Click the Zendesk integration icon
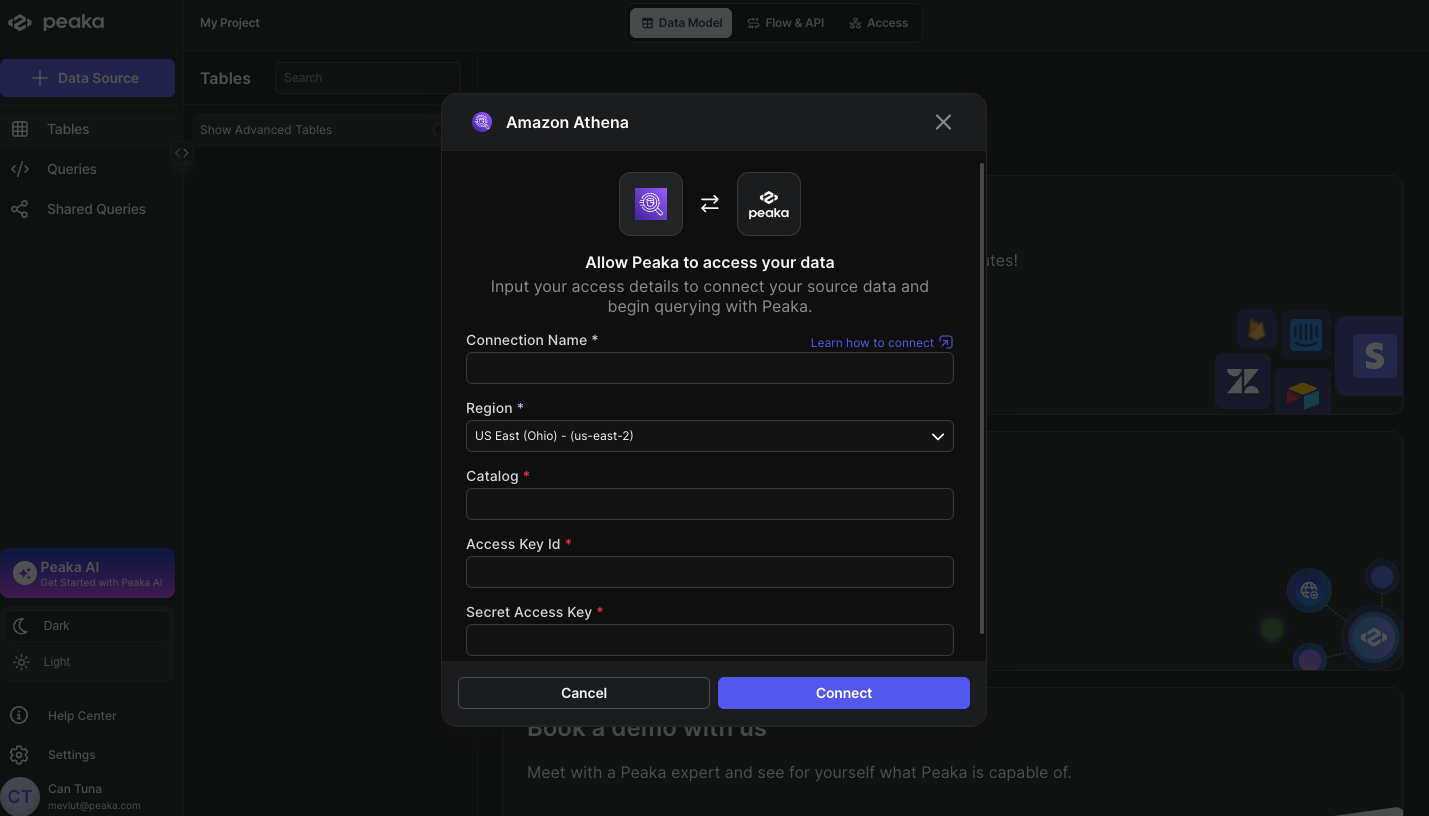1429x816 pixels. click(1242, 381)
